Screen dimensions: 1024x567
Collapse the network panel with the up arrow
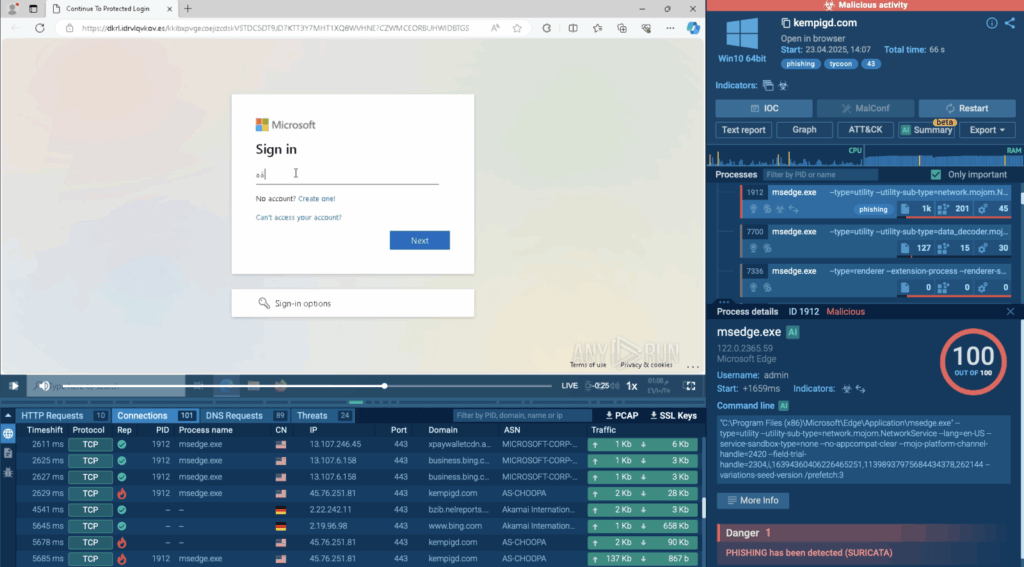pyautogui.click(x=8, y=415)
